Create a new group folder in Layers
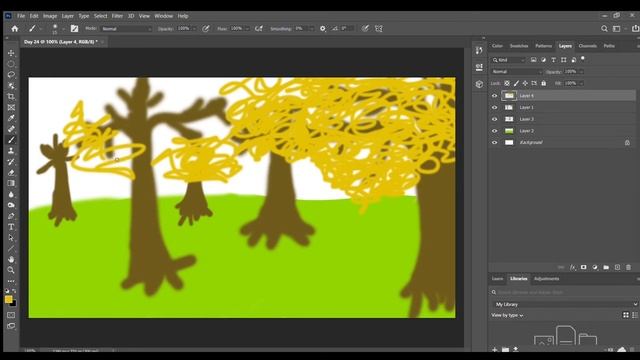 (606, 267)
